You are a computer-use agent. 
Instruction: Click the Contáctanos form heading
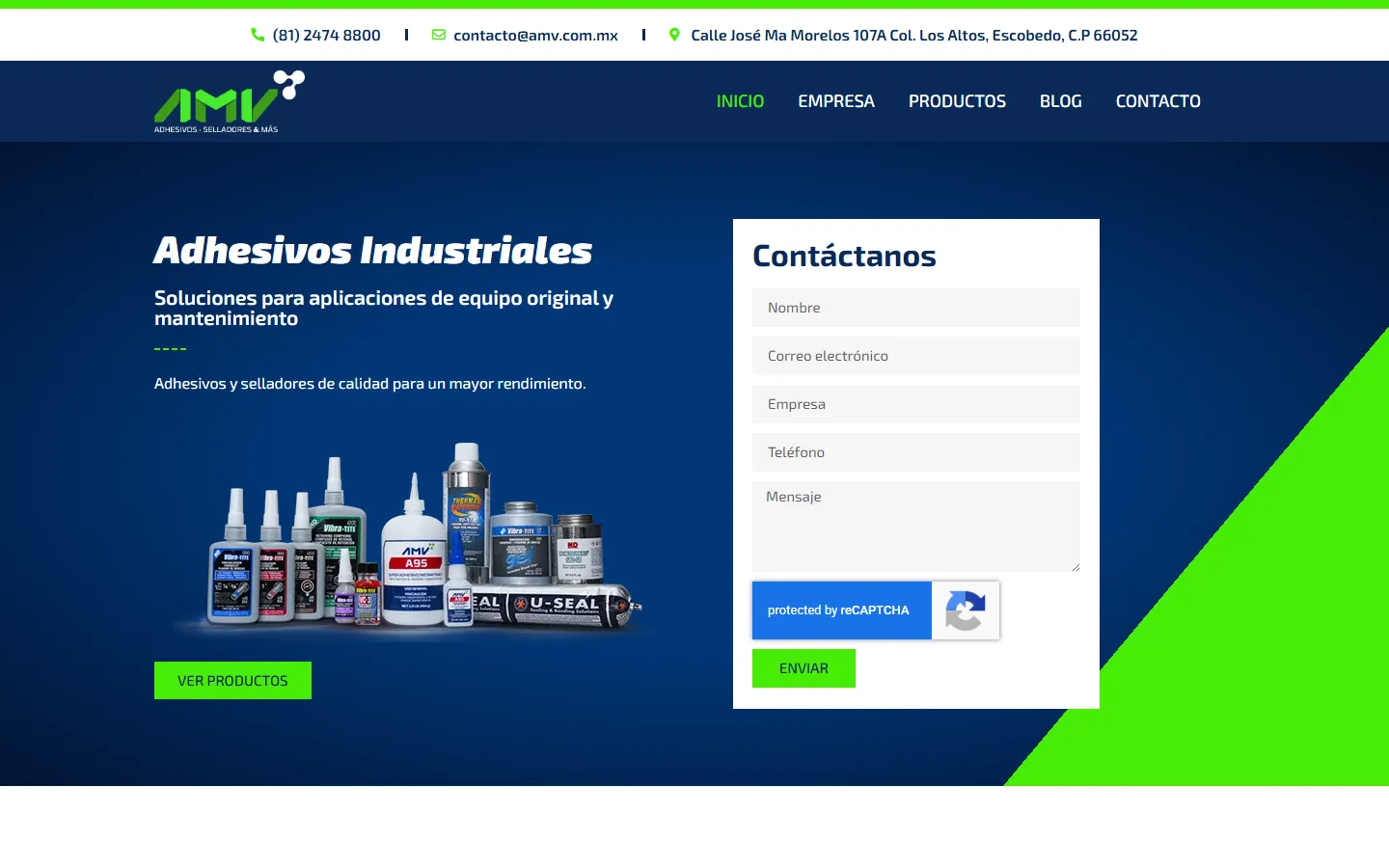coord(844,256)
